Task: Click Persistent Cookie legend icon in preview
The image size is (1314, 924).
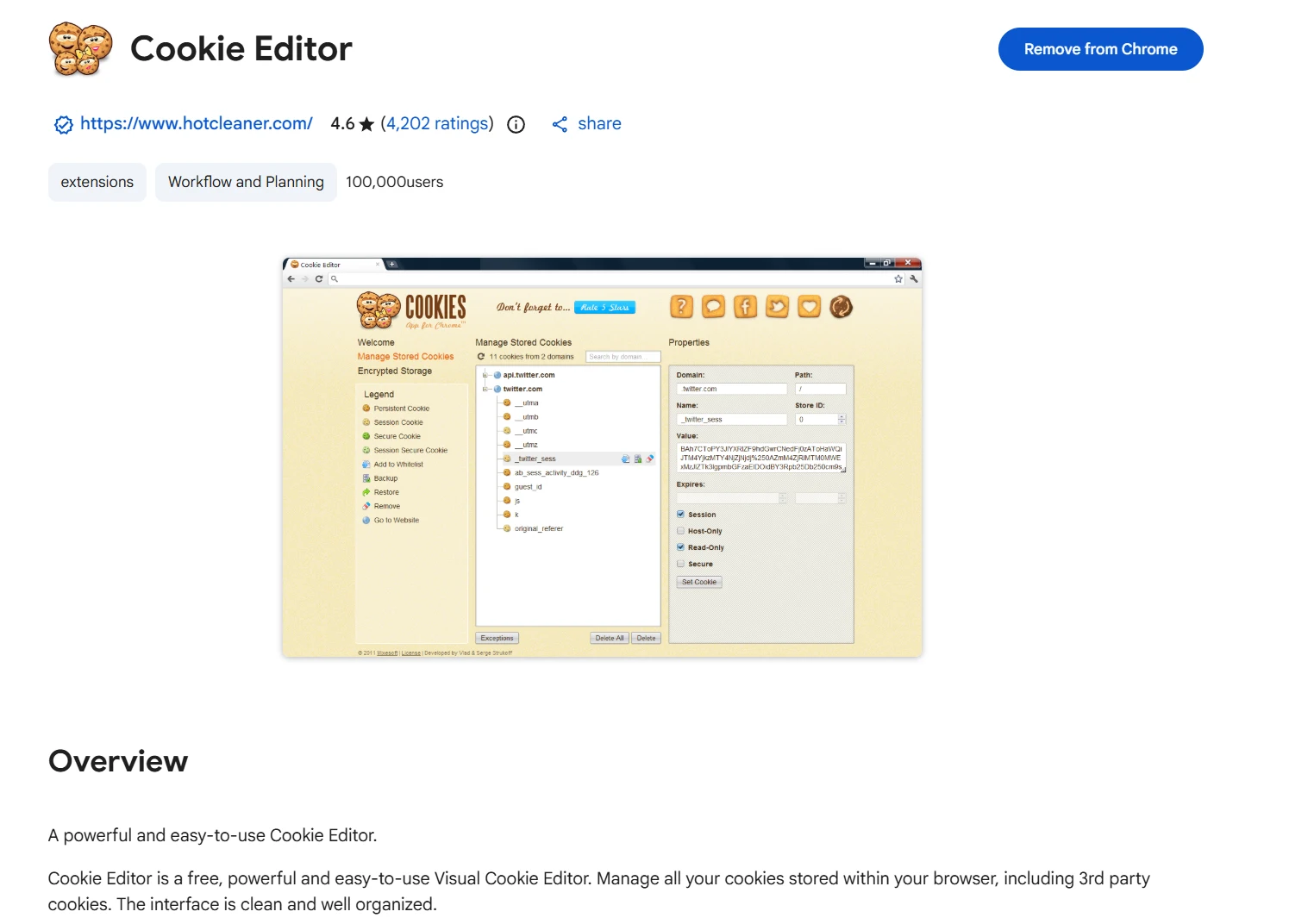Action: 366,409
